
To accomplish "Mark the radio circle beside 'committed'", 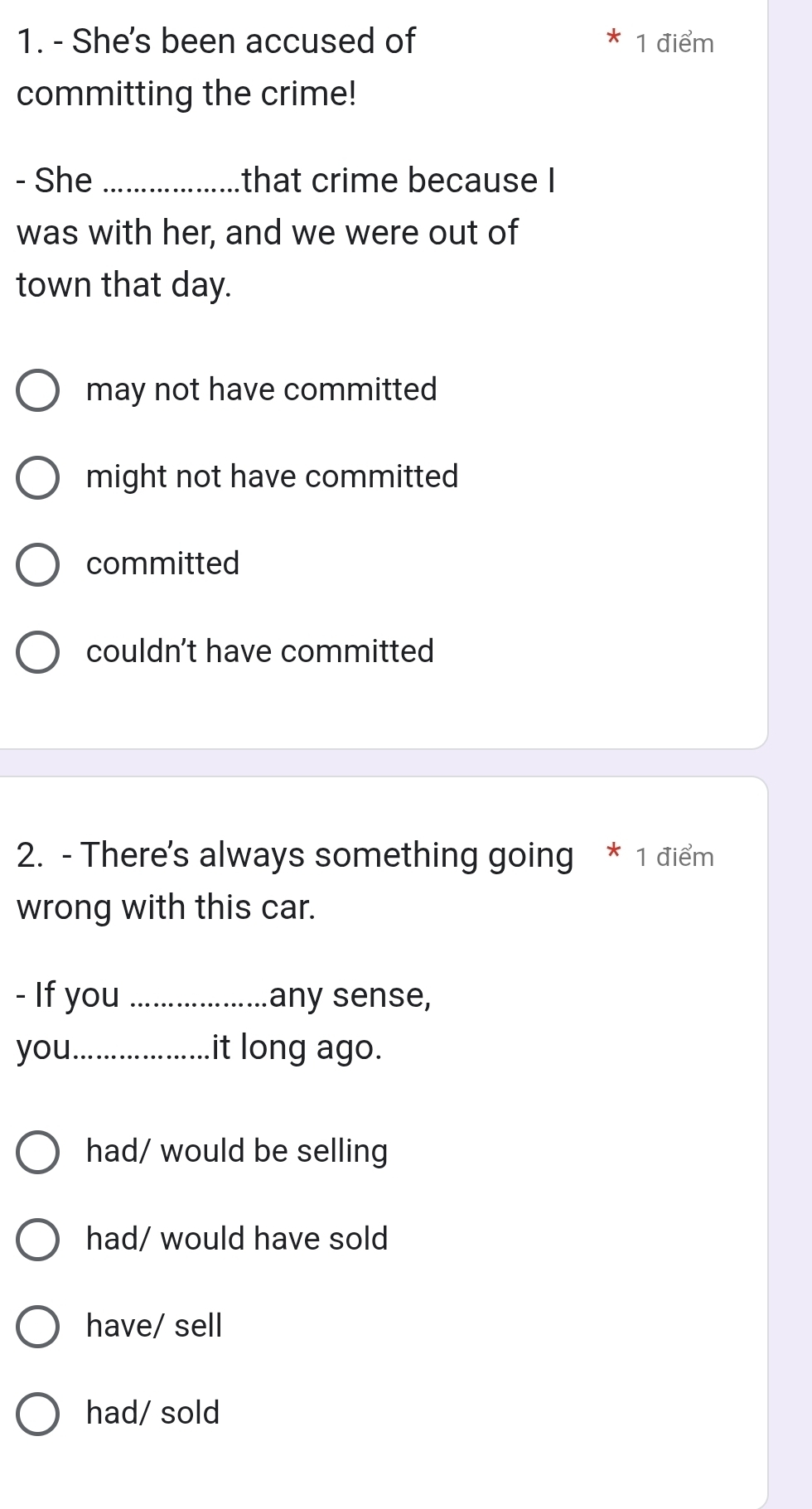I will (x=38, y=564).
